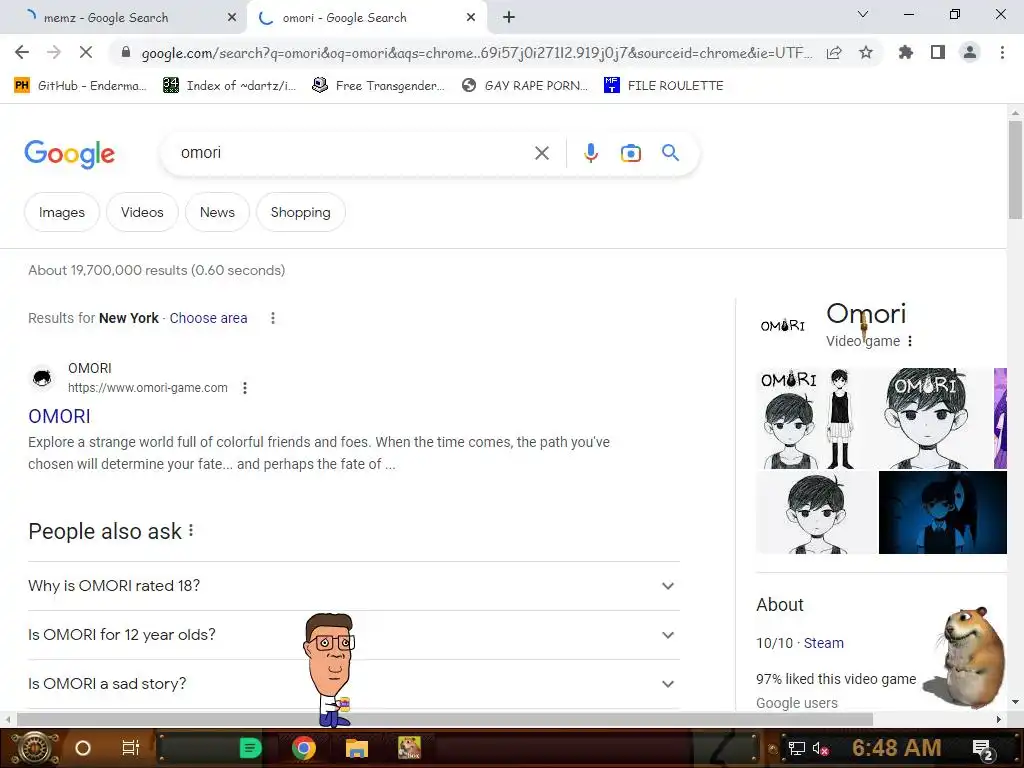Open File Explorer from the taskbar

coord(357,748)
